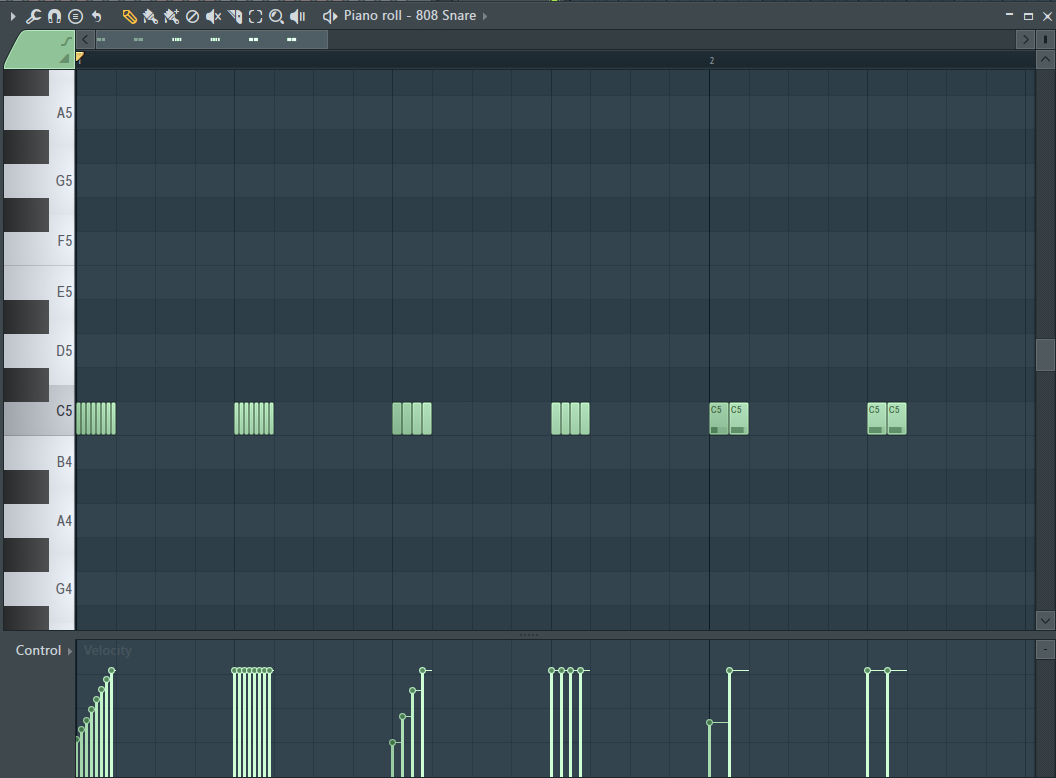This screenshot has height=778, width=1056.
Task: Click the yellow playback start marker
Action: pos(79,58)
